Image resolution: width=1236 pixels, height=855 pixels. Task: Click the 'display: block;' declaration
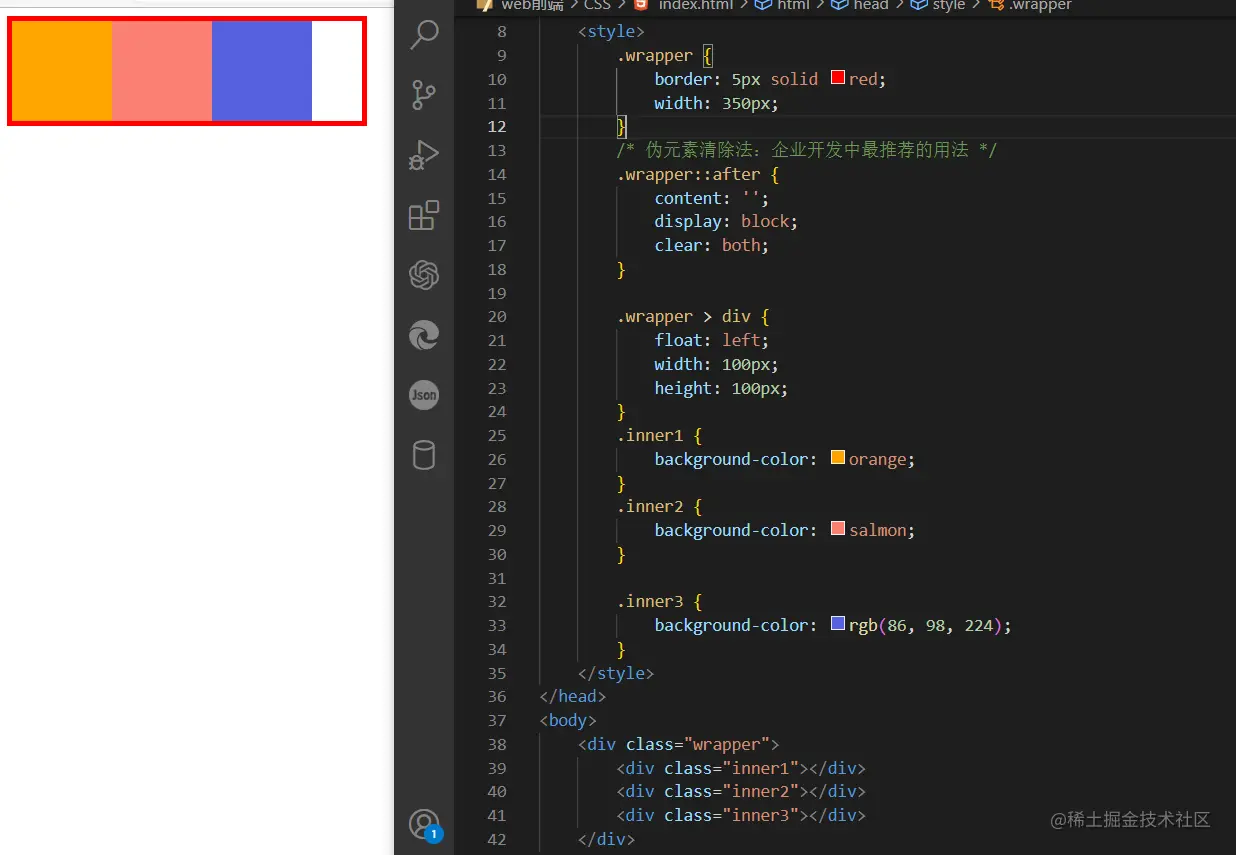tap(726, 221)
